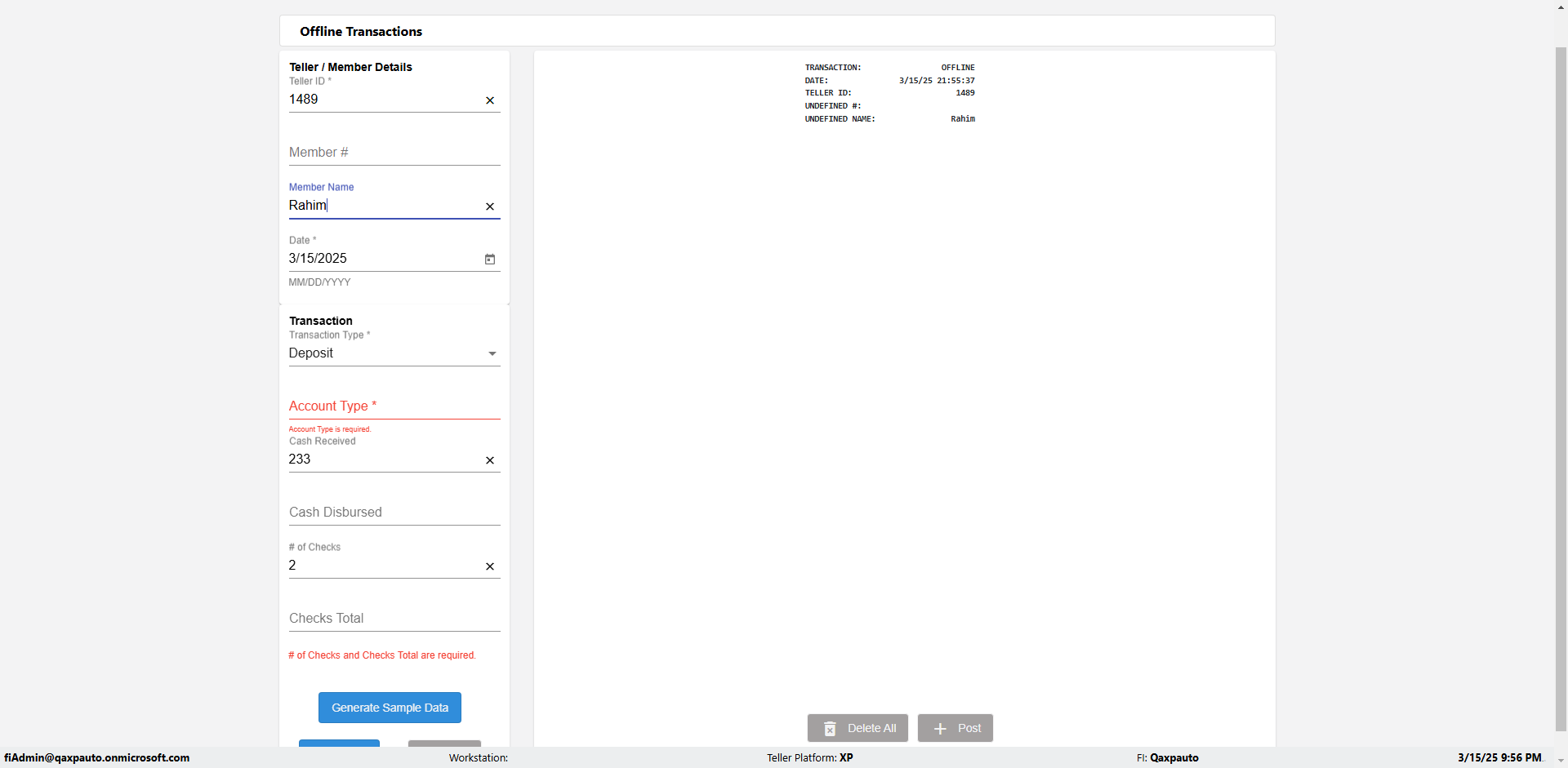Image resolution: width=1568 pixels, height=768 pixels.
Task: Click the Member Name input with Rahim
Action: (384, 206)
